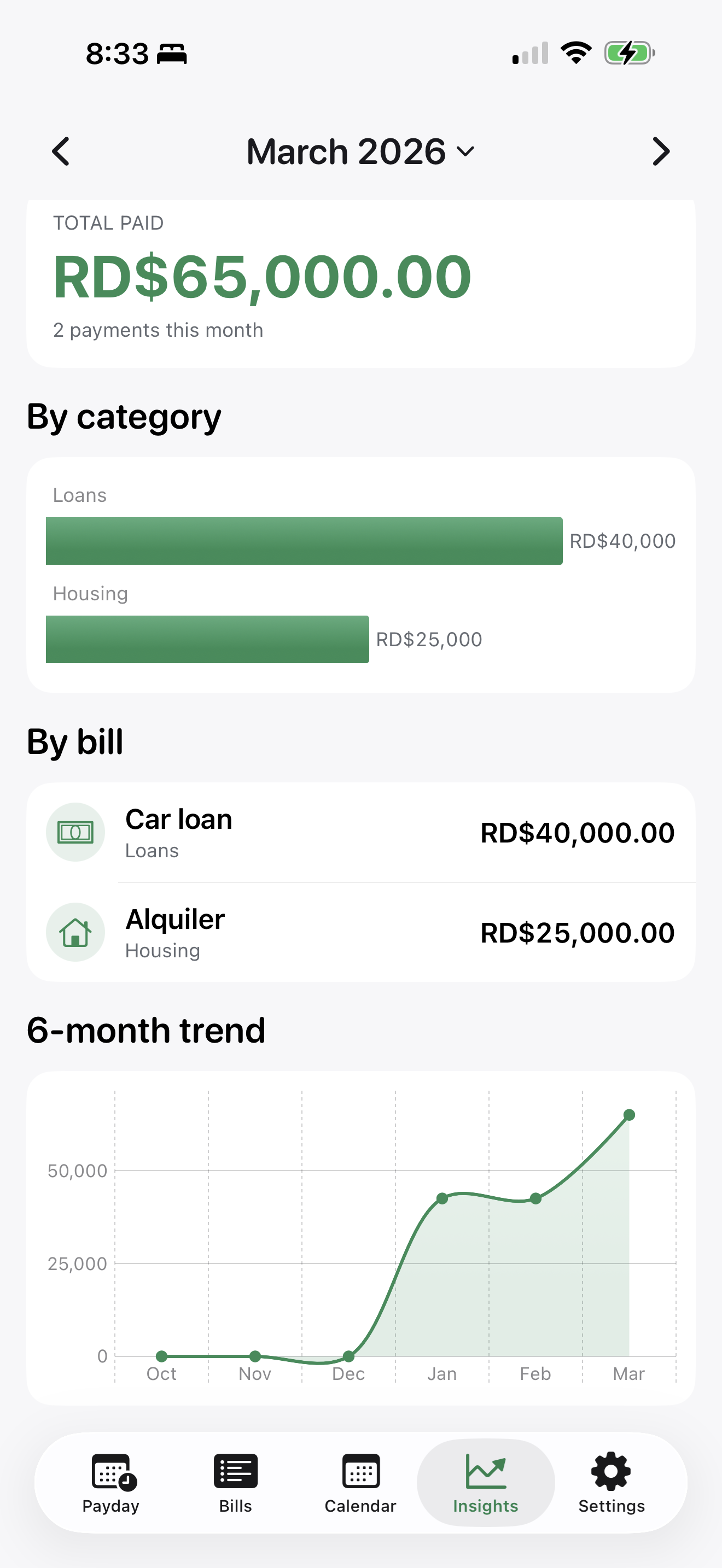The height and width of the screenshot is (1568, 722).
Task: Tap the Loans category bar
Action: tap(304, 541)
